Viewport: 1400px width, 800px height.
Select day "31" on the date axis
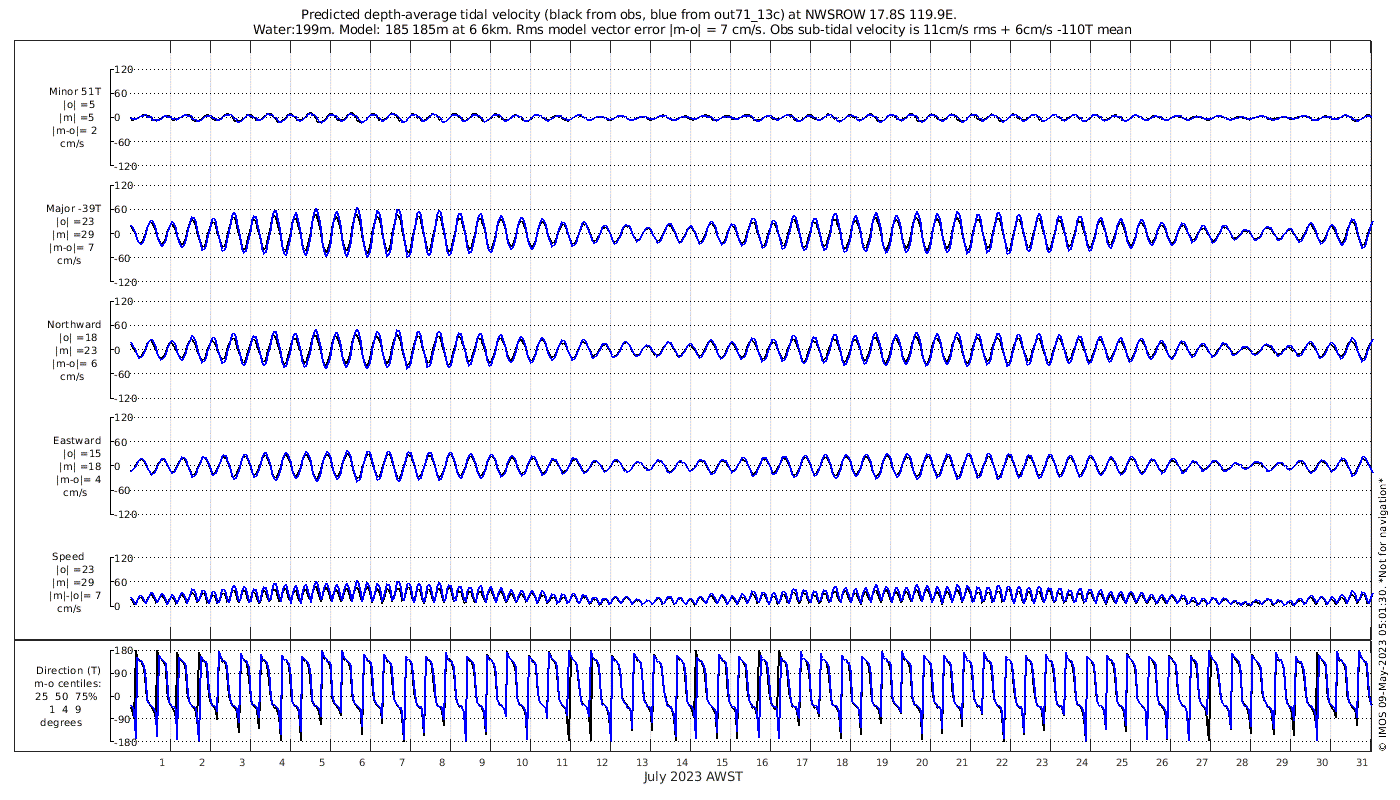[1362, 762]
